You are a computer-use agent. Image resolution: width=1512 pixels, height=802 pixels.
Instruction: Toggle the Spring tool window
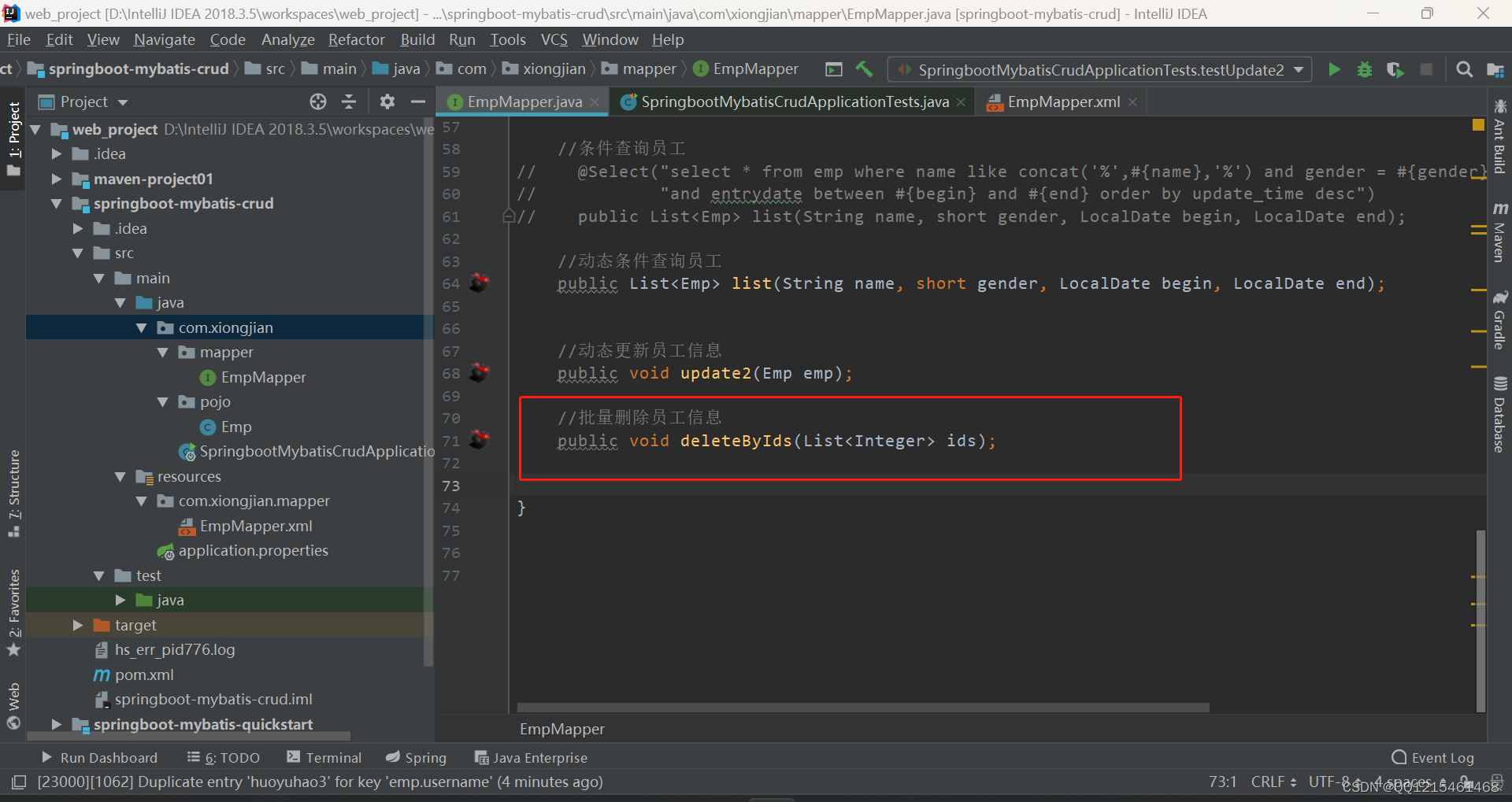pos(416,757)
